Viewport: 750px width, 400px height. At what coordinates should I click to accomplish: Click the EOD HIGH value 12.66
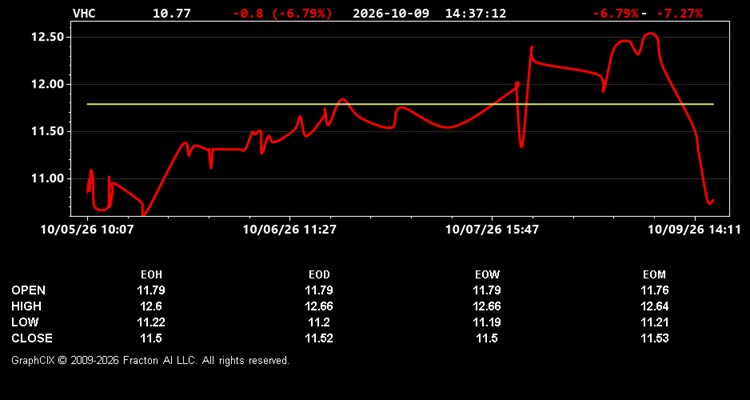click(319, 306)
